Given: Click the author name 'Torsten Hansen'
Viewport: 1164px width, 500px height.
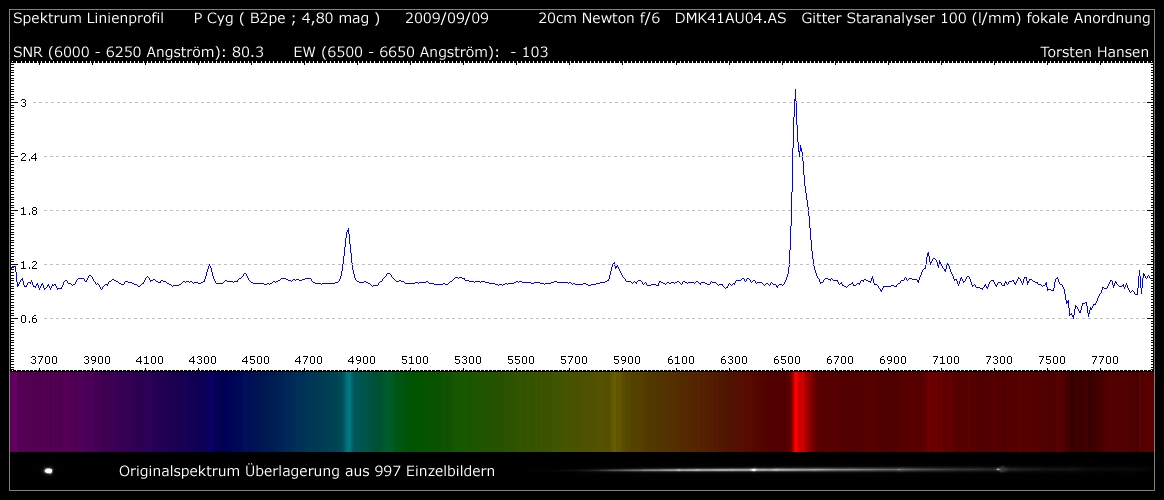Looking at the screenshot, I should tap(1095, 52).
